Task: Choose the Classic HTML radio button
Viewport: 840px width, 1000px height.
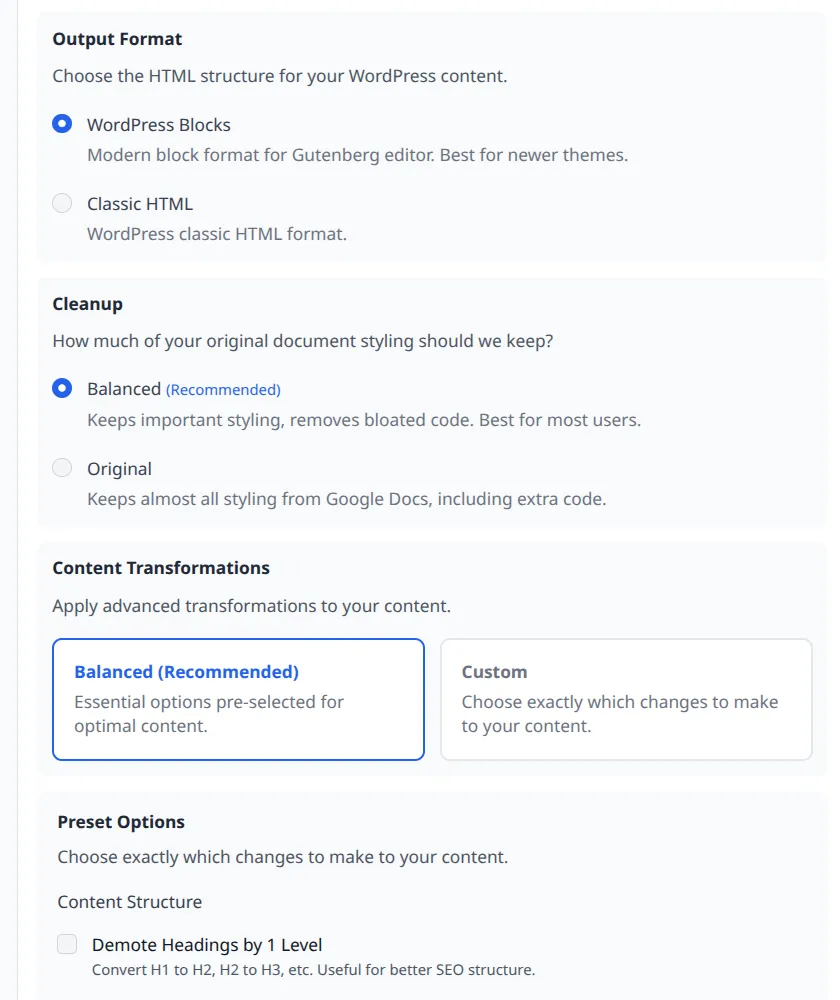Action: (x=62, y=203)
